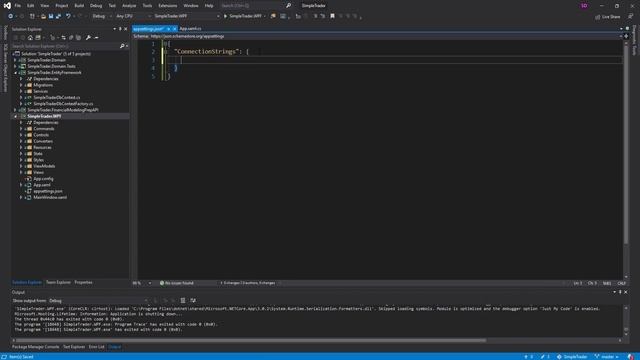Click the Solution Explorer wrench Properties icon

[x=88, y=38]
